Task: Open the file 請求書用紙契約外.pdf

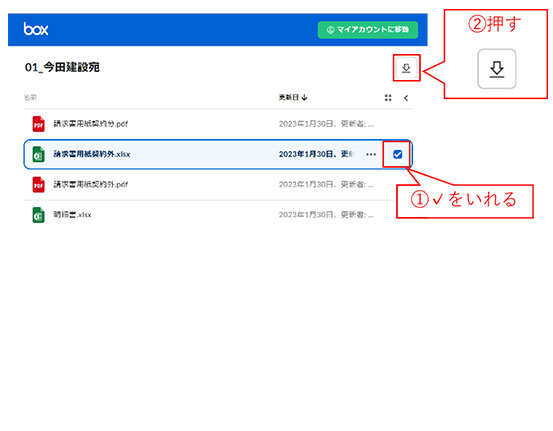Action: tap(91, 184)
